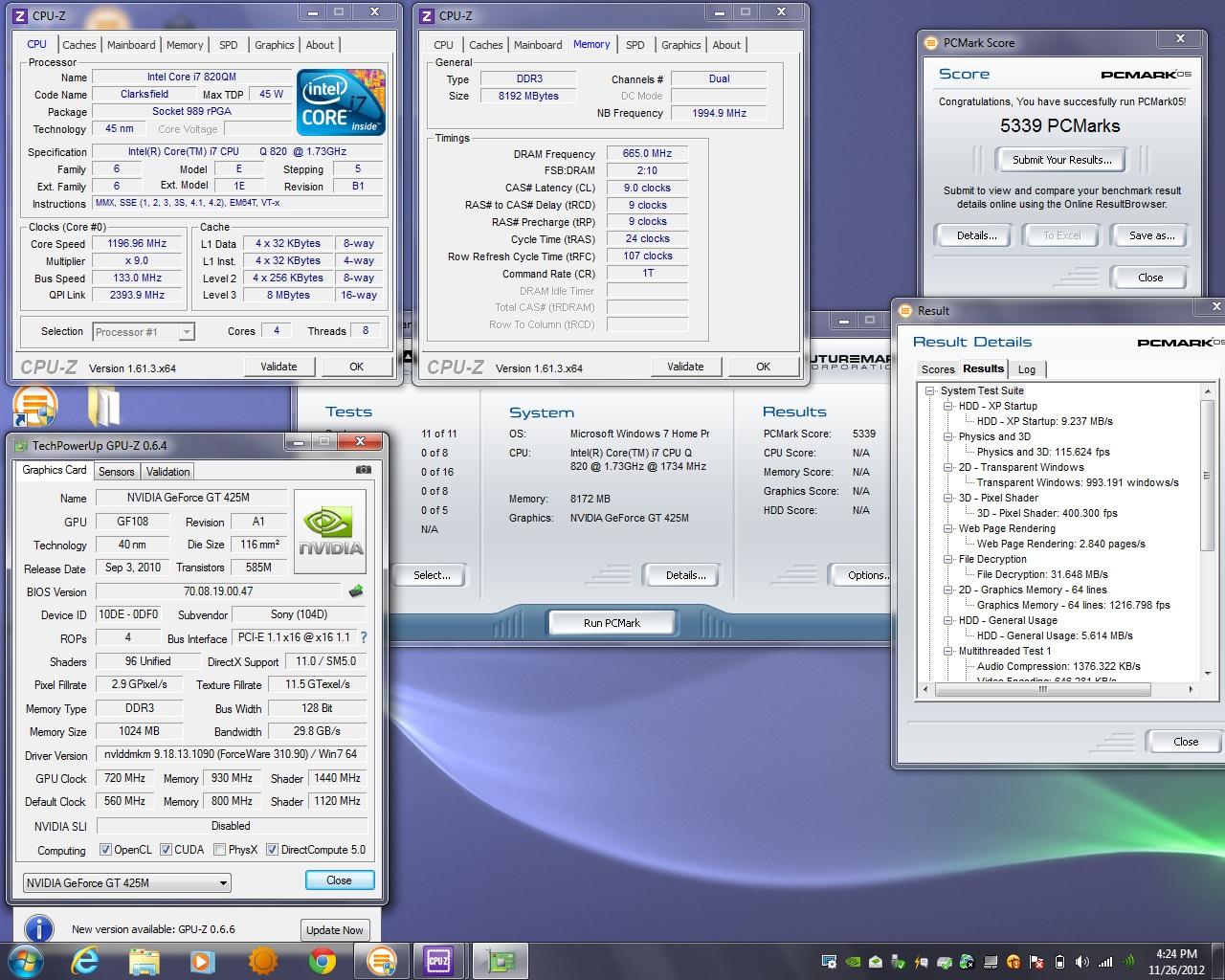Click the GPU-Z BIOS Version field
The image size is (1225, 980).
point(218,591)
